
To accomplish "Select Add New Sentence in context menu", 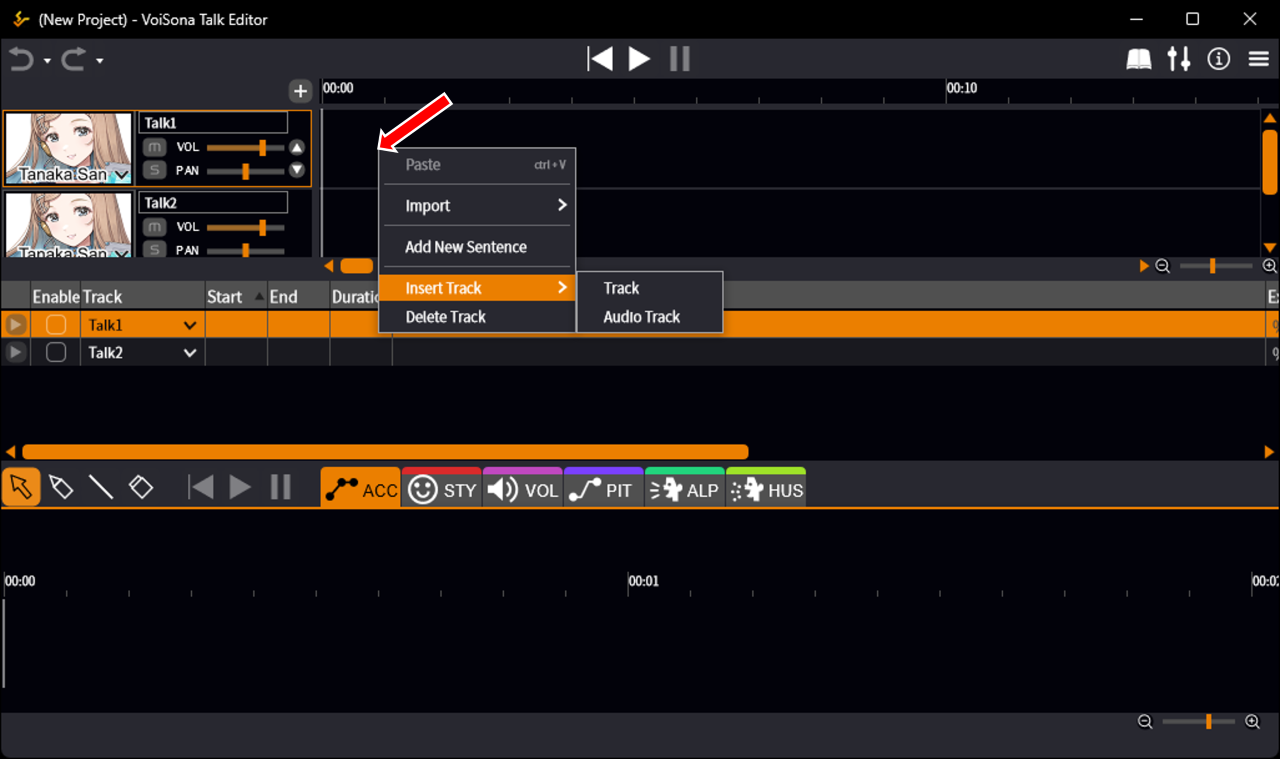I will [x=477, y=247].
